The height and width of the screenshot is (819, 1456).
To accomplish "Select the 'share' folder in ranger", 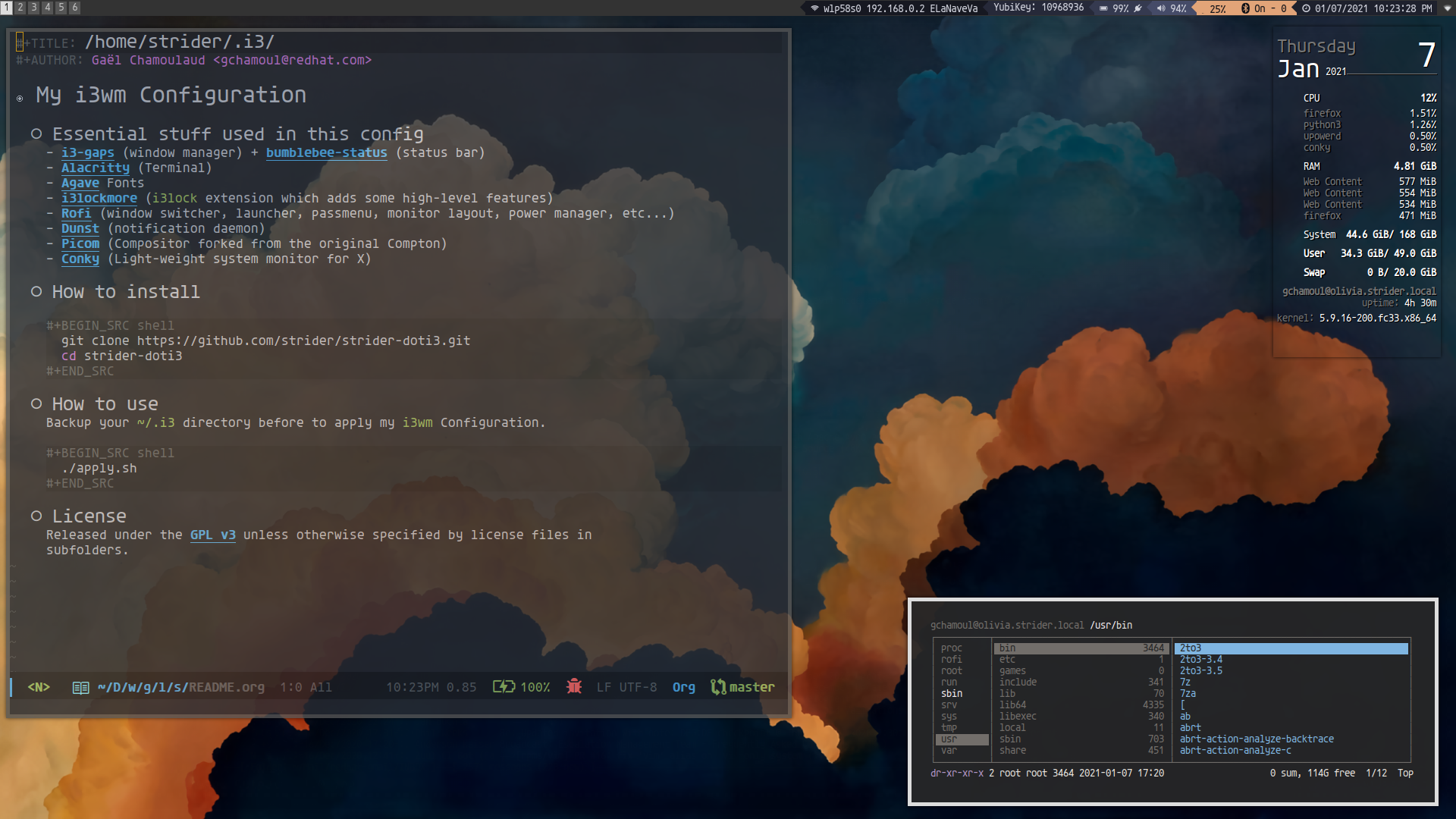I will (x=1081, y=751).
